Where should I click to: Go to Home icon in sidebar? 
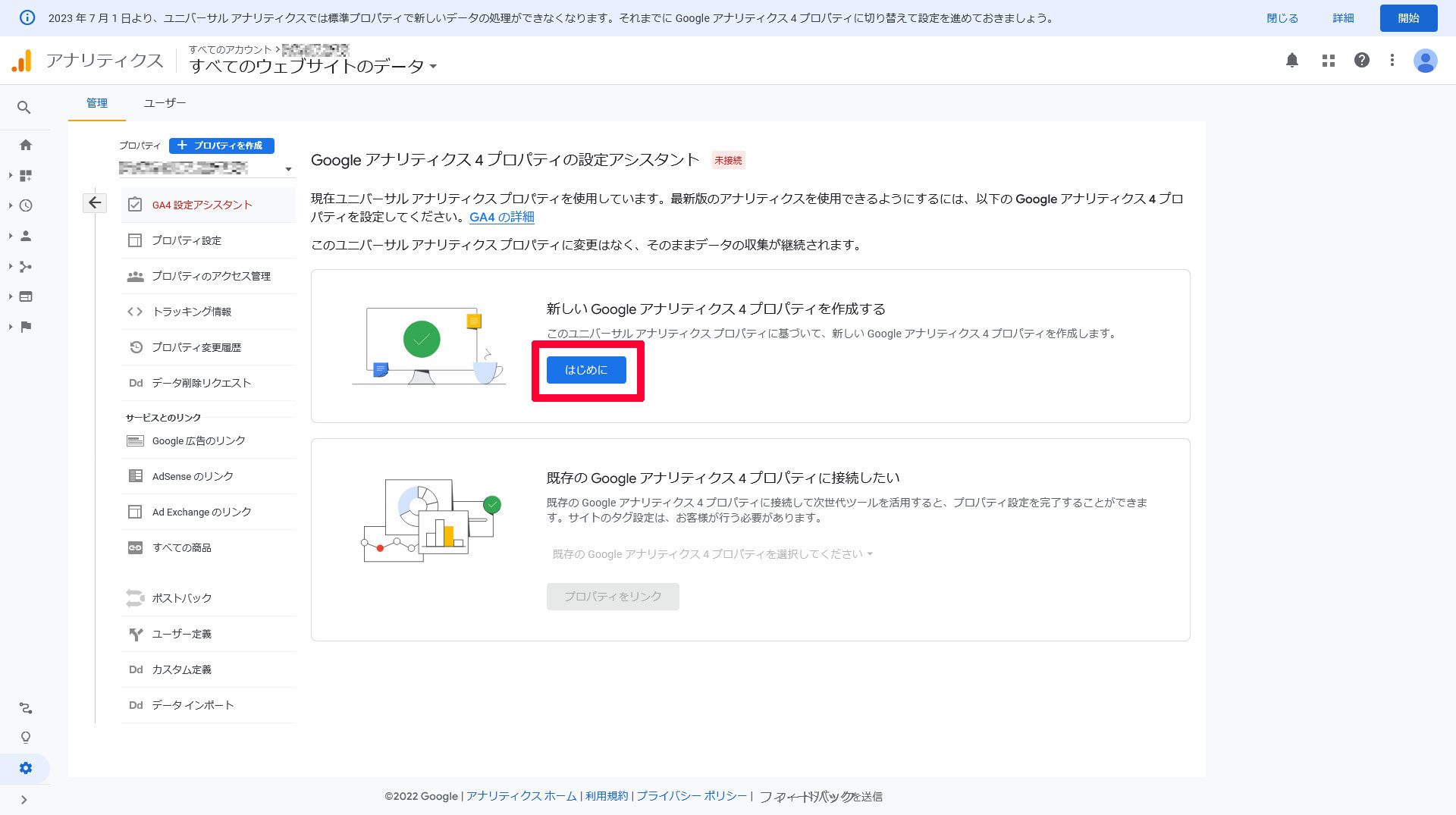click(26, 145)
